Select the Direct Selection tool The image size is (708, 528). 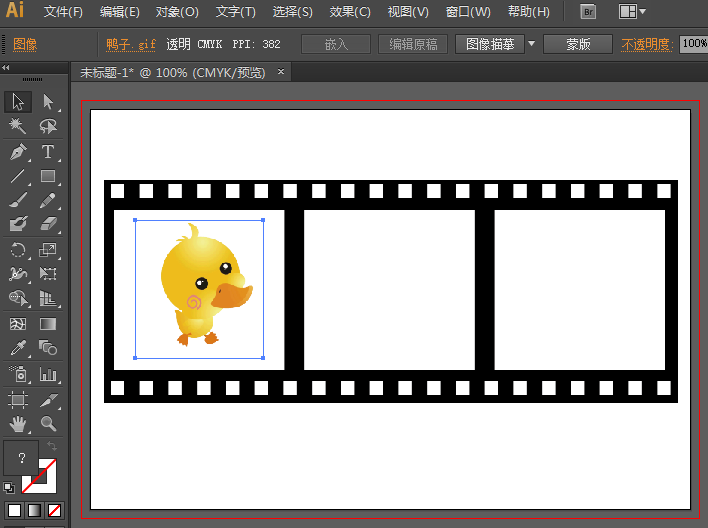click(48, 102)
